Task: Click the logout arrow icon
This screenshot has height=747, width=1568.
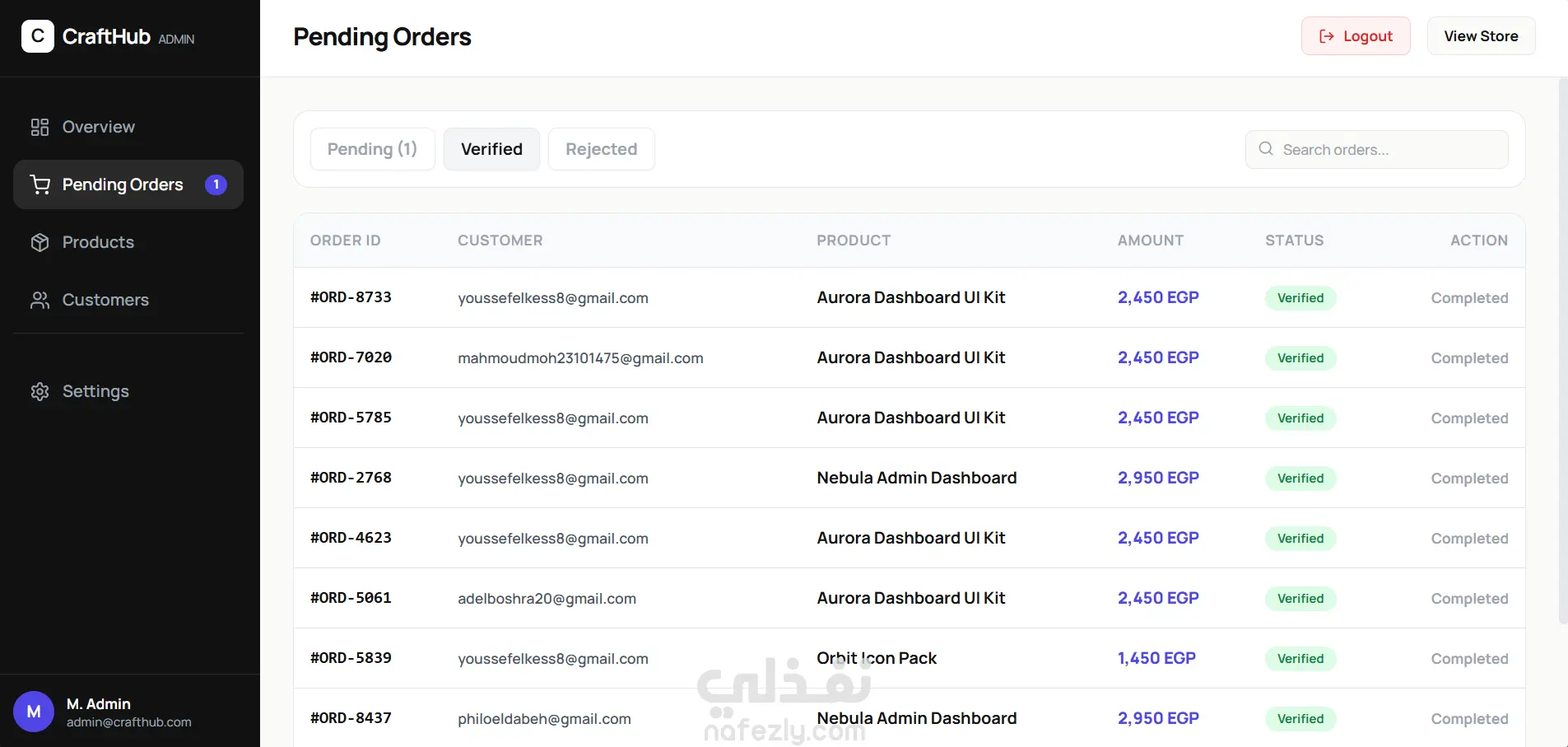Action: [1326, 36]
